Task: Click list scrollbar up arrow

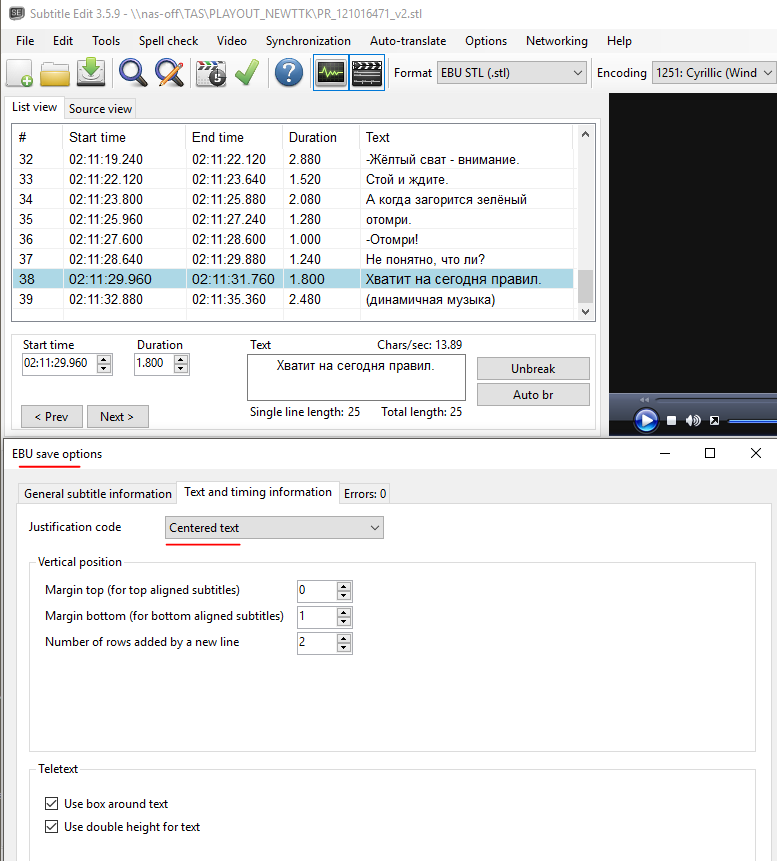Action: [x=585, y=135]
